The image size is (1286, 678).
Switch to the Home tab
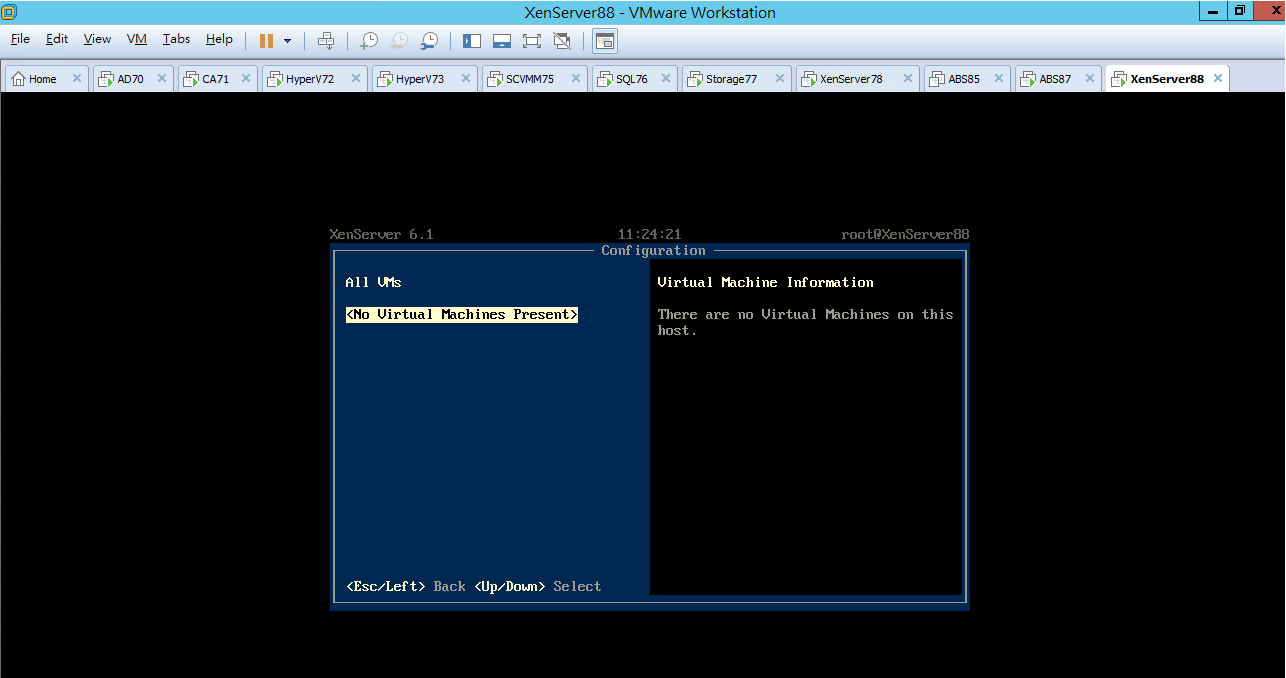47,79
